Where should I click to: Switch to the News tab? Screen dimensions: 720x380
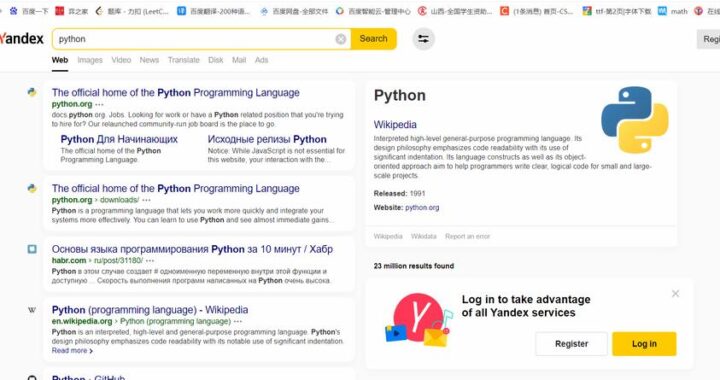tap(149, 60)
